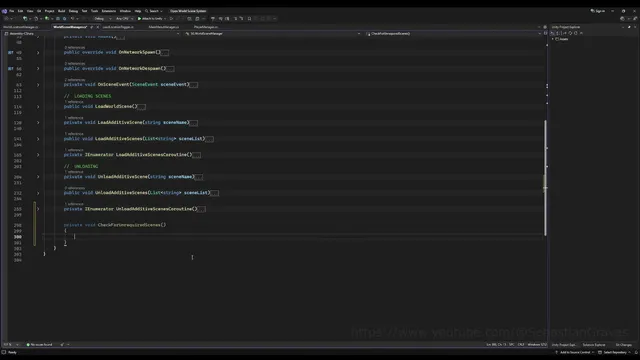Switch to the Git Changes bottom tab
Screen dimensions: 640x360
pyautogui.click(x=623, y=345)
